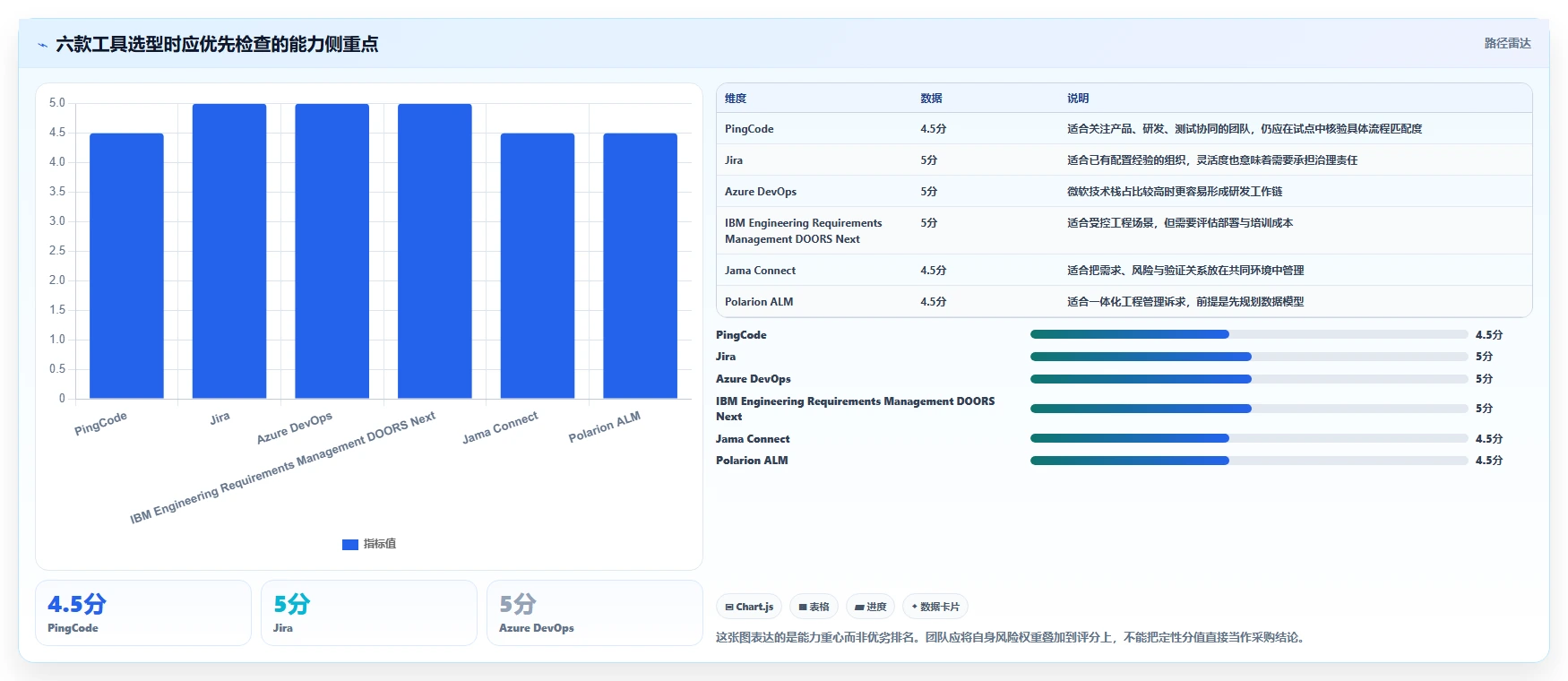This screenshot has width=1568, height=681.
Task: Click the blue icon beside the dashboard title
Action: [42, 45]
